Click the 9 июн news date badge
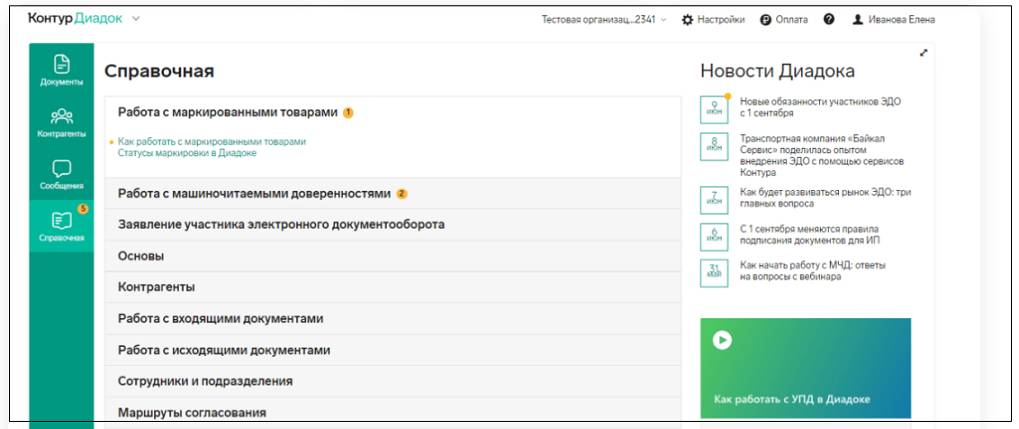Screen dimensions: 1019x429 coord(714,109)
